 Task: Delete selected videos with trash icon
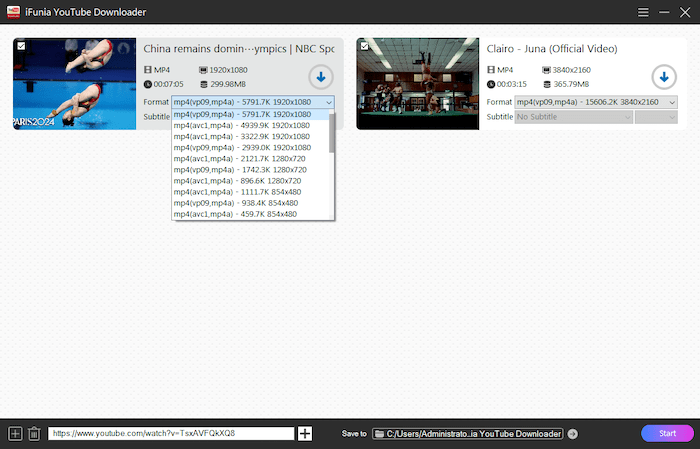[34, 433]
